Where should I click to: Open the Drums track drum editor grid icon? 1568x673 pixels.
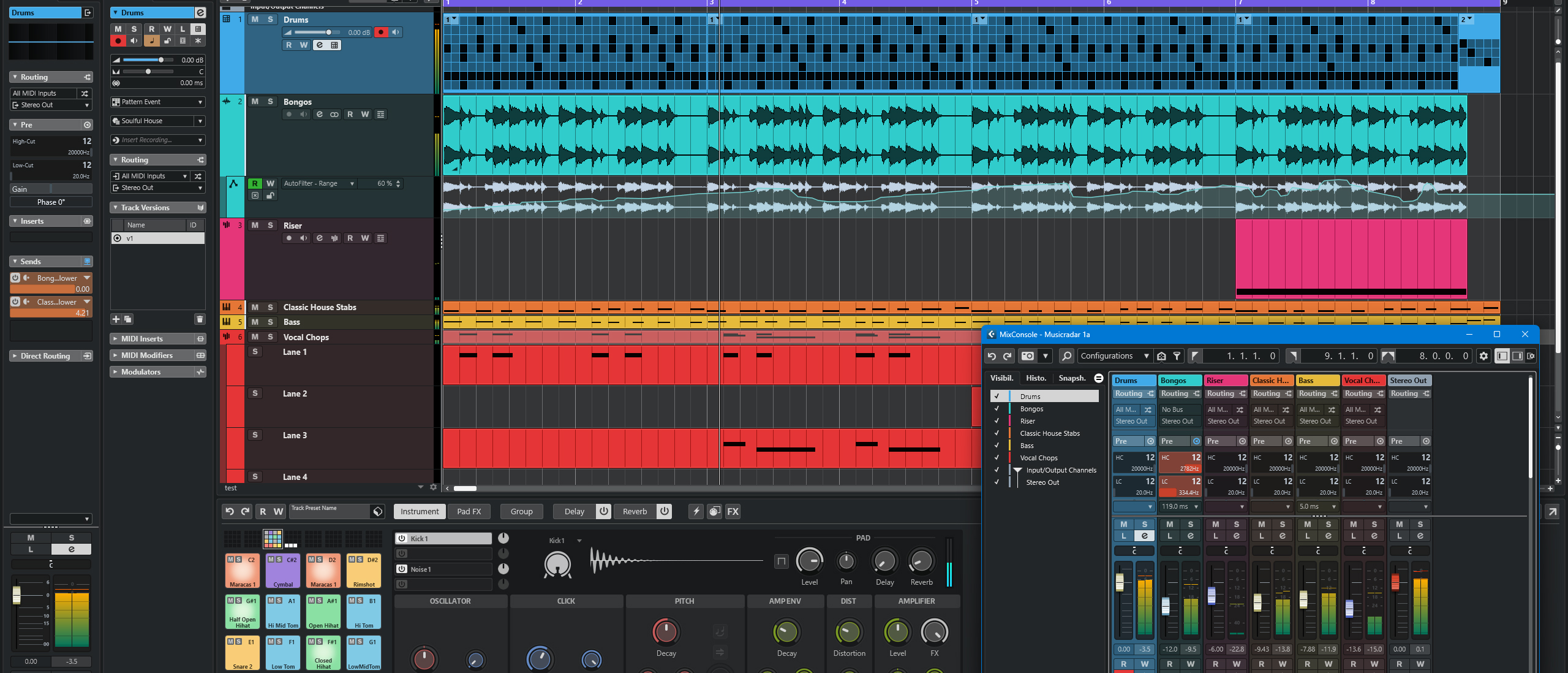click(x=334, y=45)
